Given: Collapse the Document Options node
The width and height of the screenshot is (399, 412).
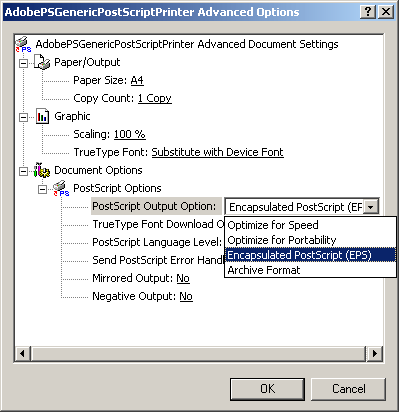Looking at the screenshot, I should coord(23,171).
